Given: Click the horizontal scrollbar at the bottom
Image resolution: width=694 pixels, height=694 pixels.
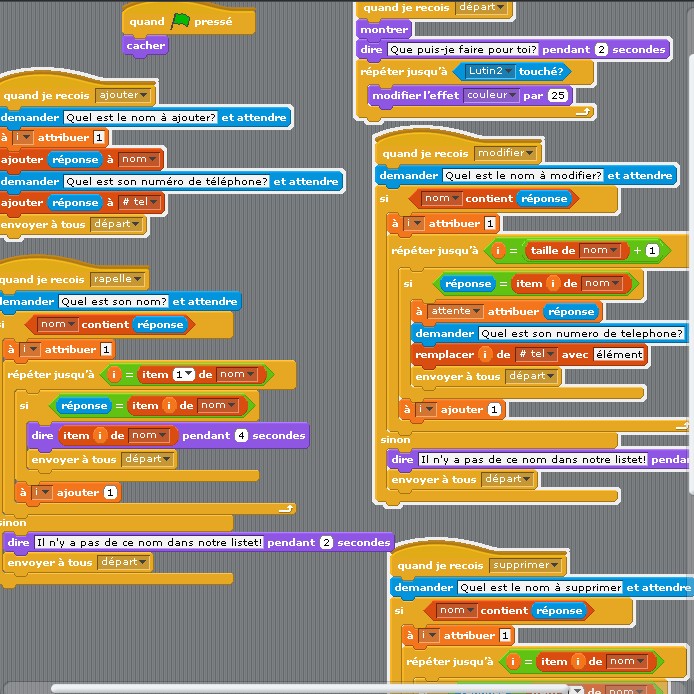Looking at the screenshot, I should pos(310,689).
